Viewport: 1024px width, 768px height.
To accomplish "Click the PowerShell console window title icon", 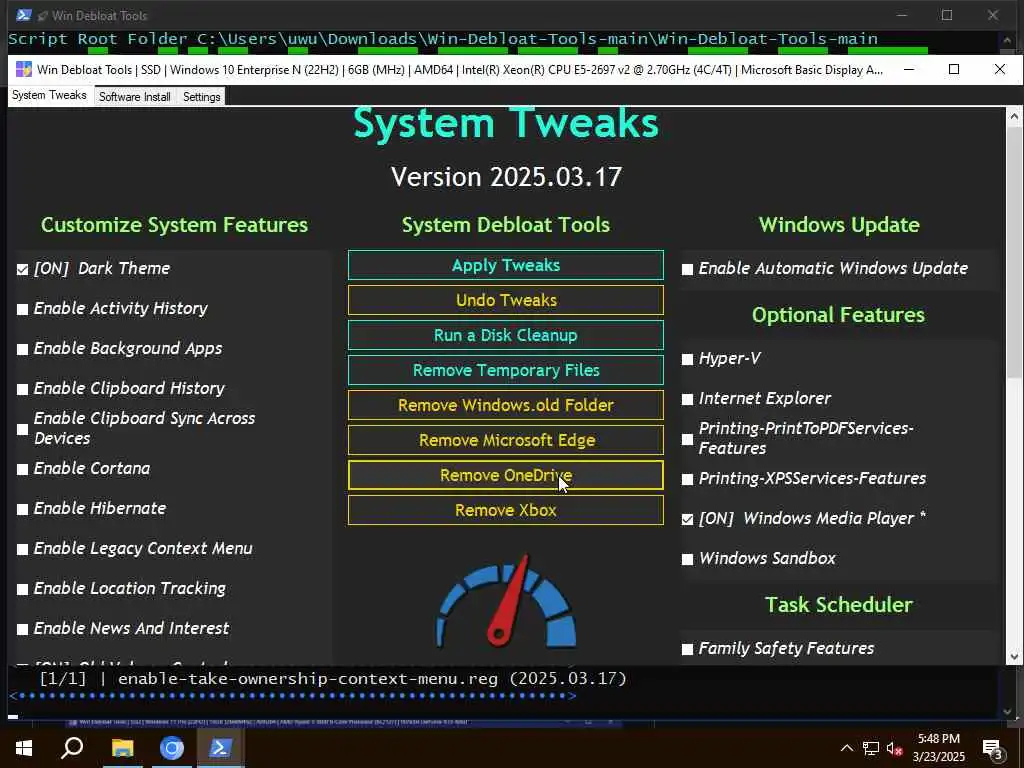I will pos(24,15).
